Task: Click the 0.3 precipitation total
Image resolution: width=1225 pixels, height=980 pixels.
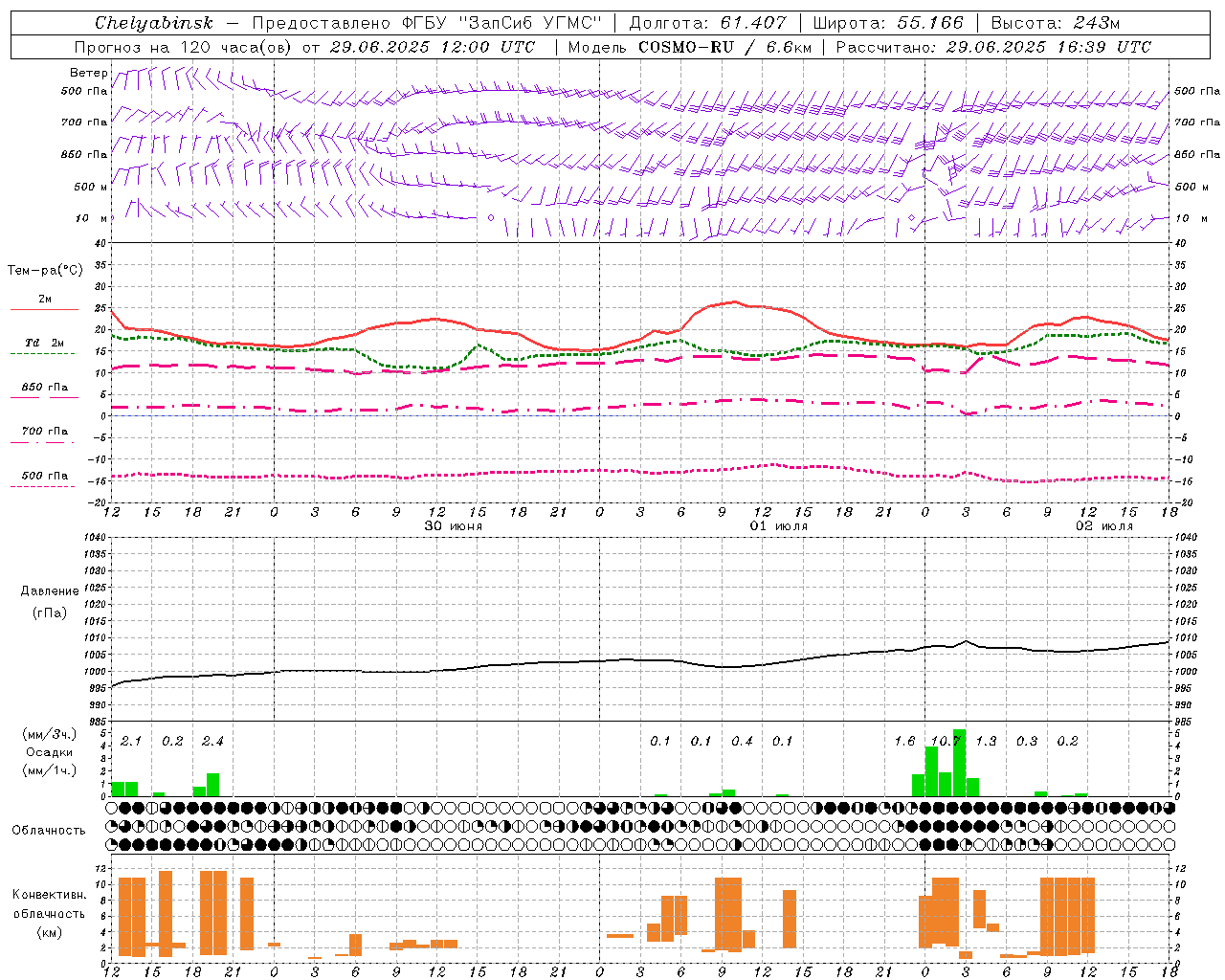Action: (1027, 742)
